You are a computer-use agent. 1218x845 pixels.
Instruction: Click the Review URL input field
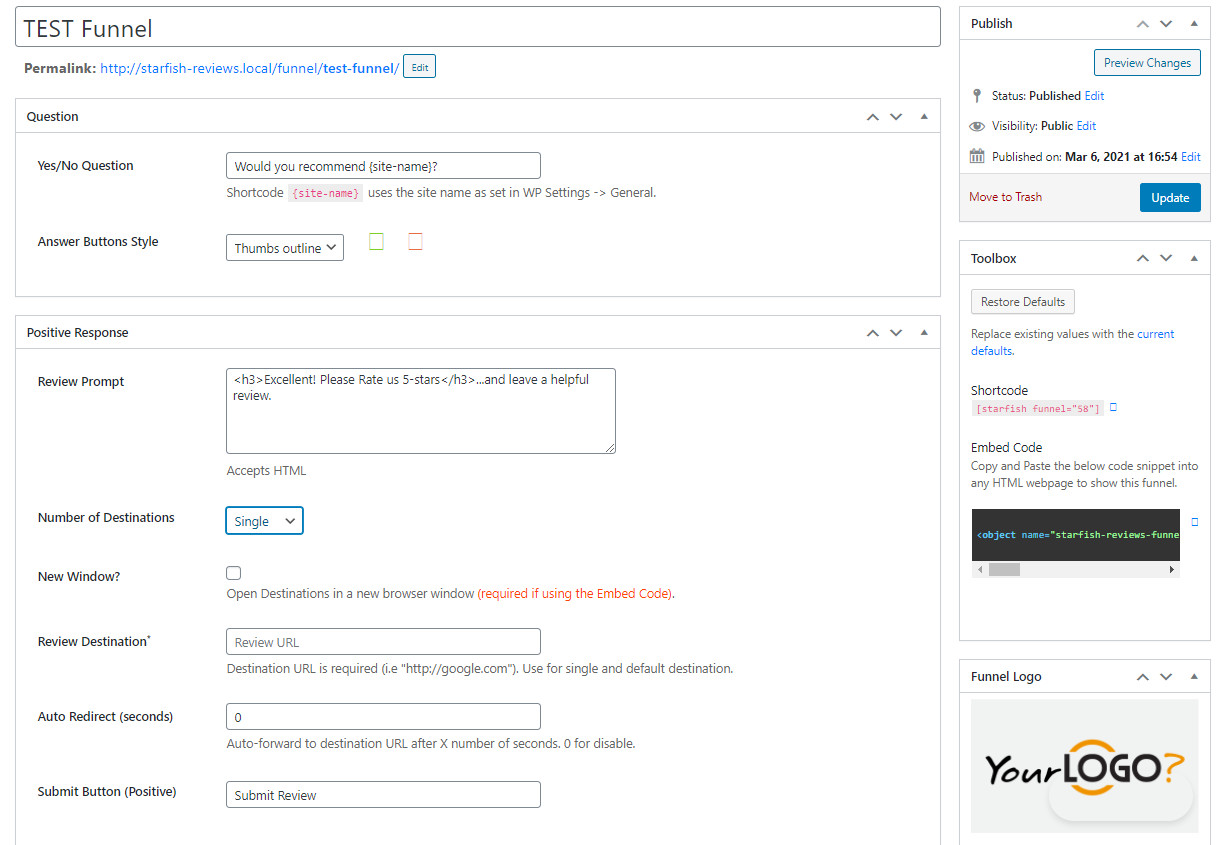tap(383, 641)
